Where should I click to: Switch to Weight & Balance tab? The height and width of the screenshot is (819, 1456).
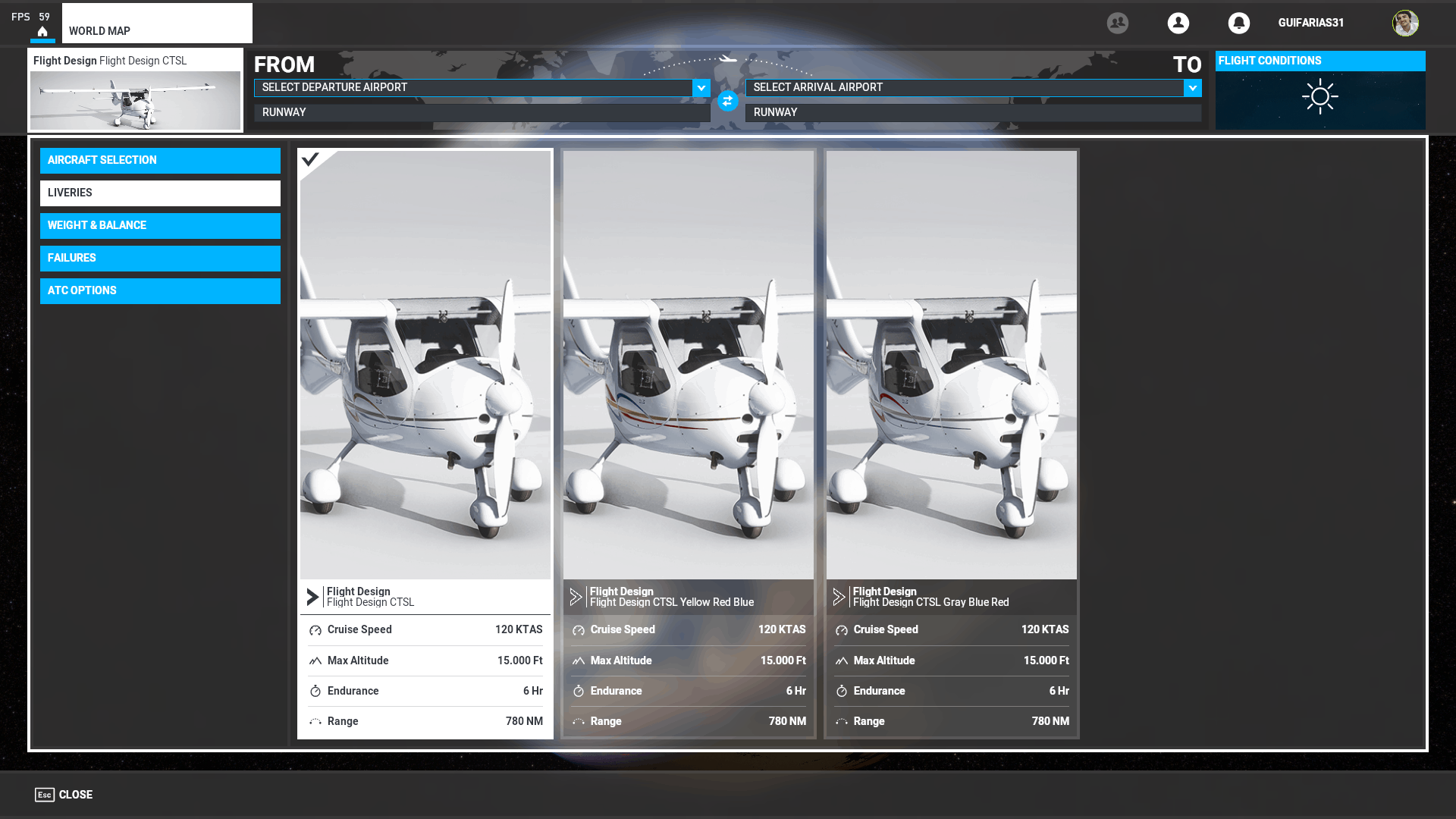(160, 225)
